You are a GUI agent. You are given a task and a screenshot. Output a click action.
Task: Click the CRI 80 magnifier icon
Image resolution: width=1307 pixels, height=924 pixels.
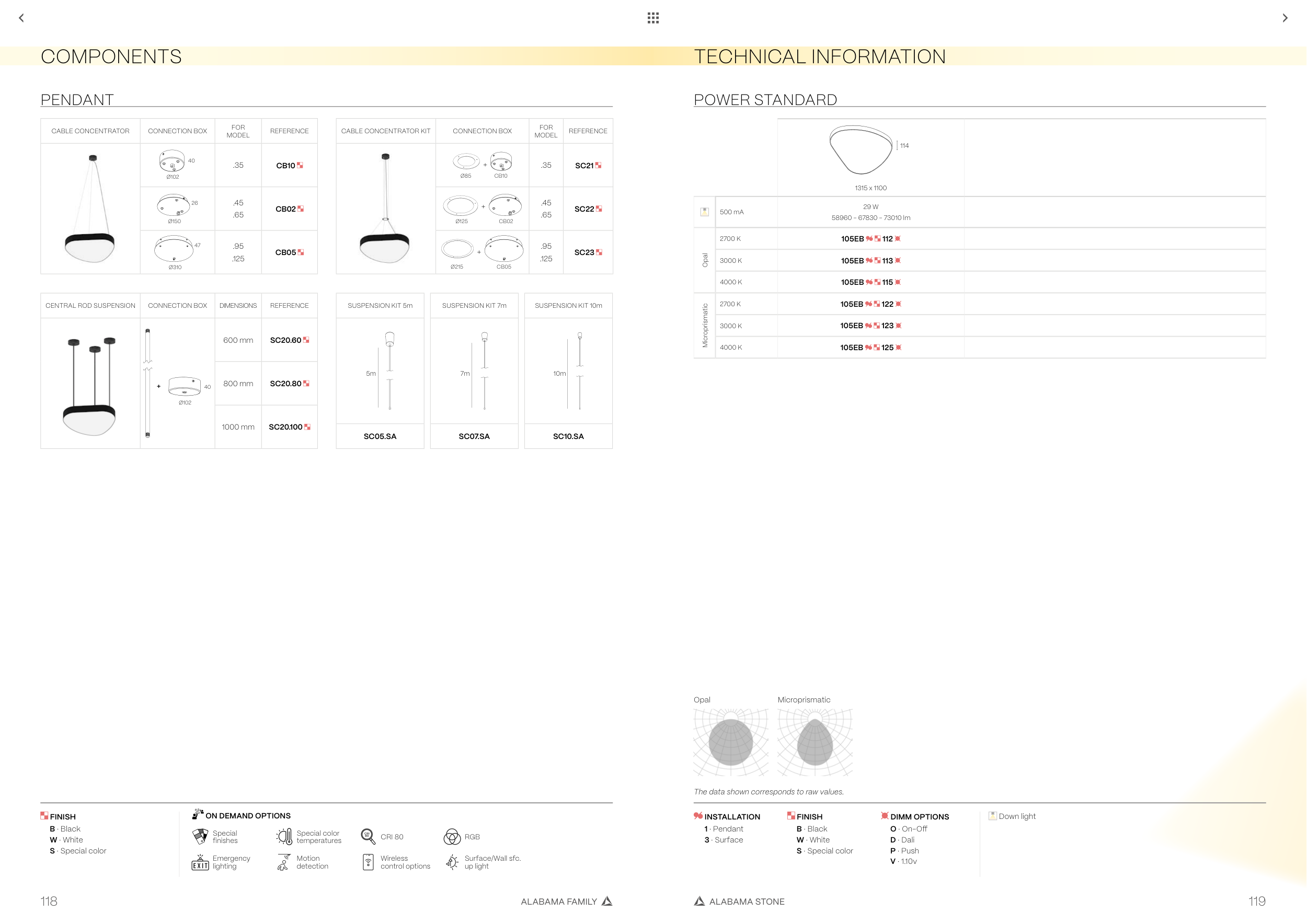[368, 837]
